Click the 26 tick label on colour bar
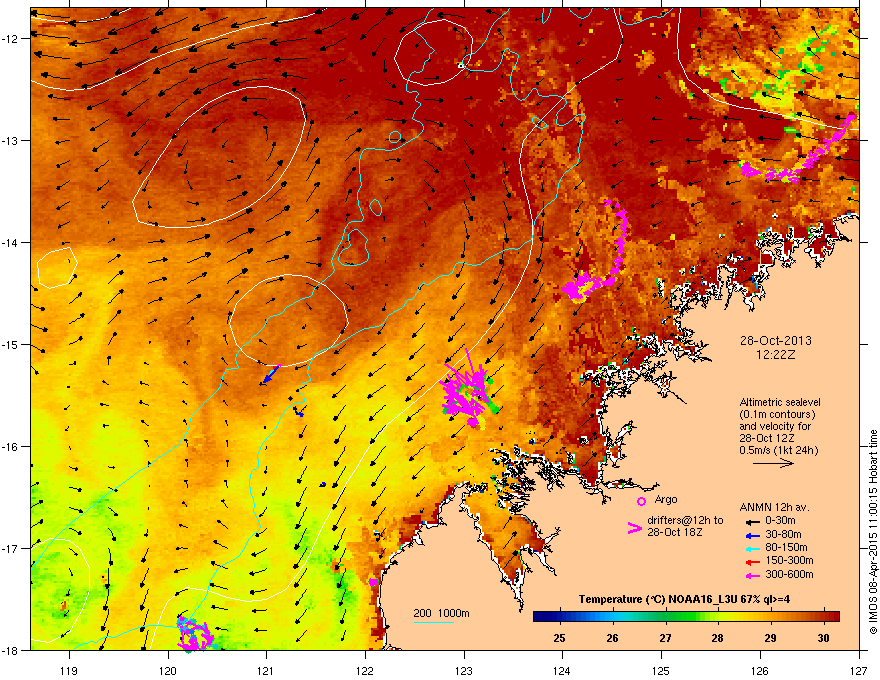880x680 pixels. pos(612,638)
